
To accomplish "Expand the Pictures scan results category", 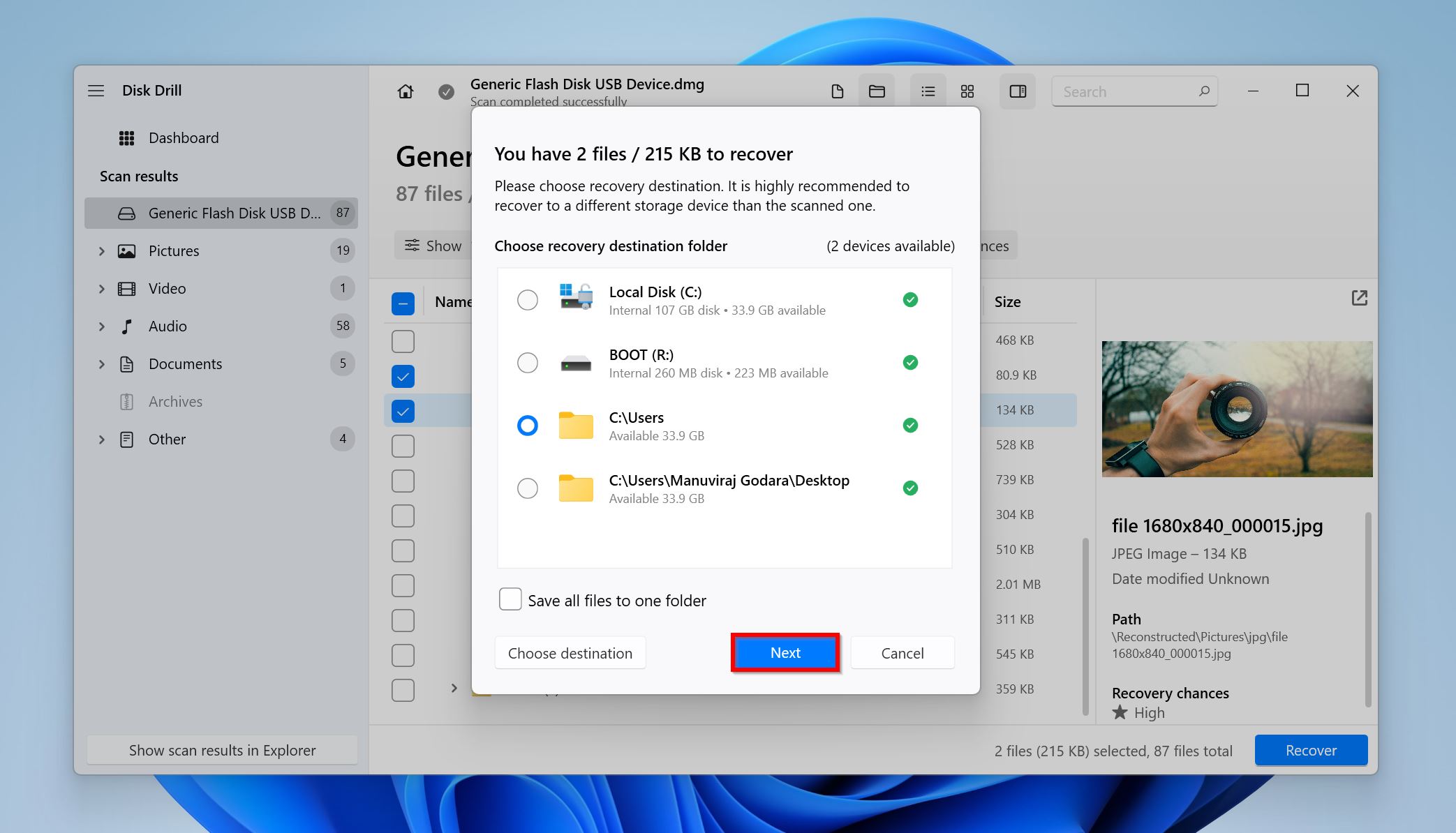I will pyautogui.click(x=100, y=250).
